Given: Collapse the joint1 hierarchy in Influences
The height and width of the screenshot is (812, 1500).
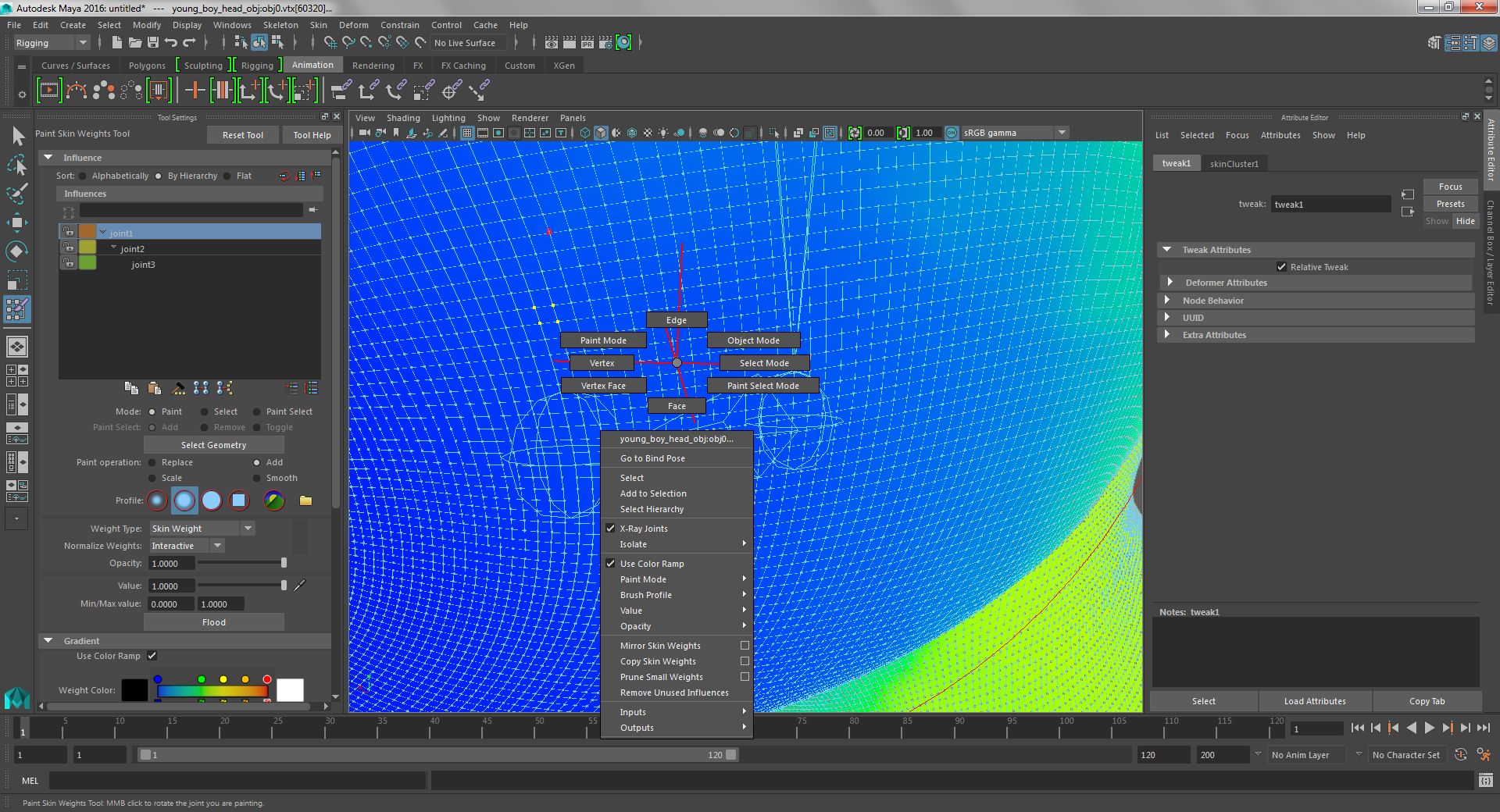Looking at the screenshot, I should 102,232.
